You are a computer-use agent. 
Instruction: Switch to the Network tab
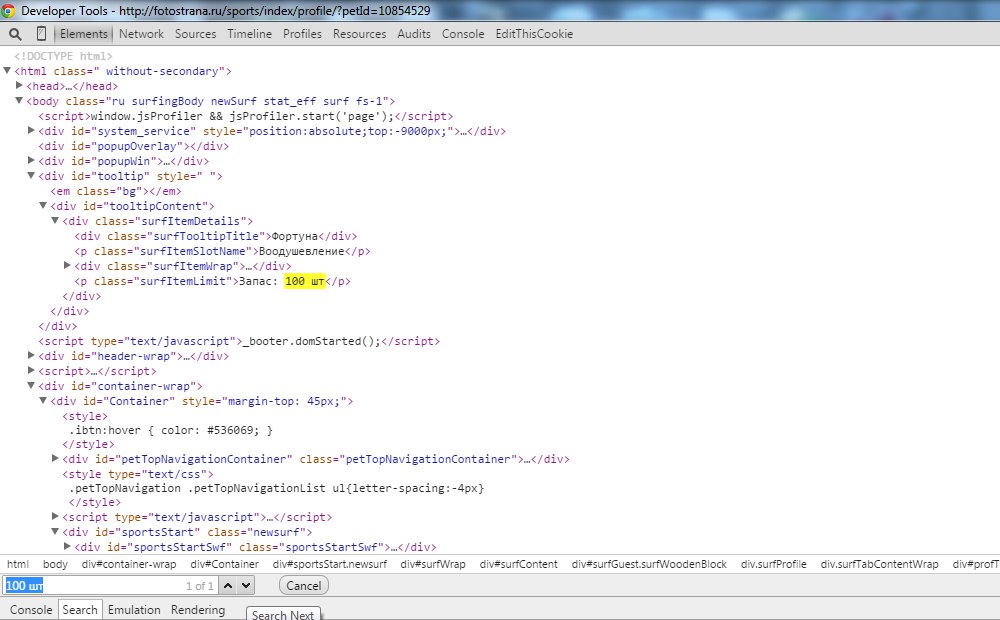(141, 34)
